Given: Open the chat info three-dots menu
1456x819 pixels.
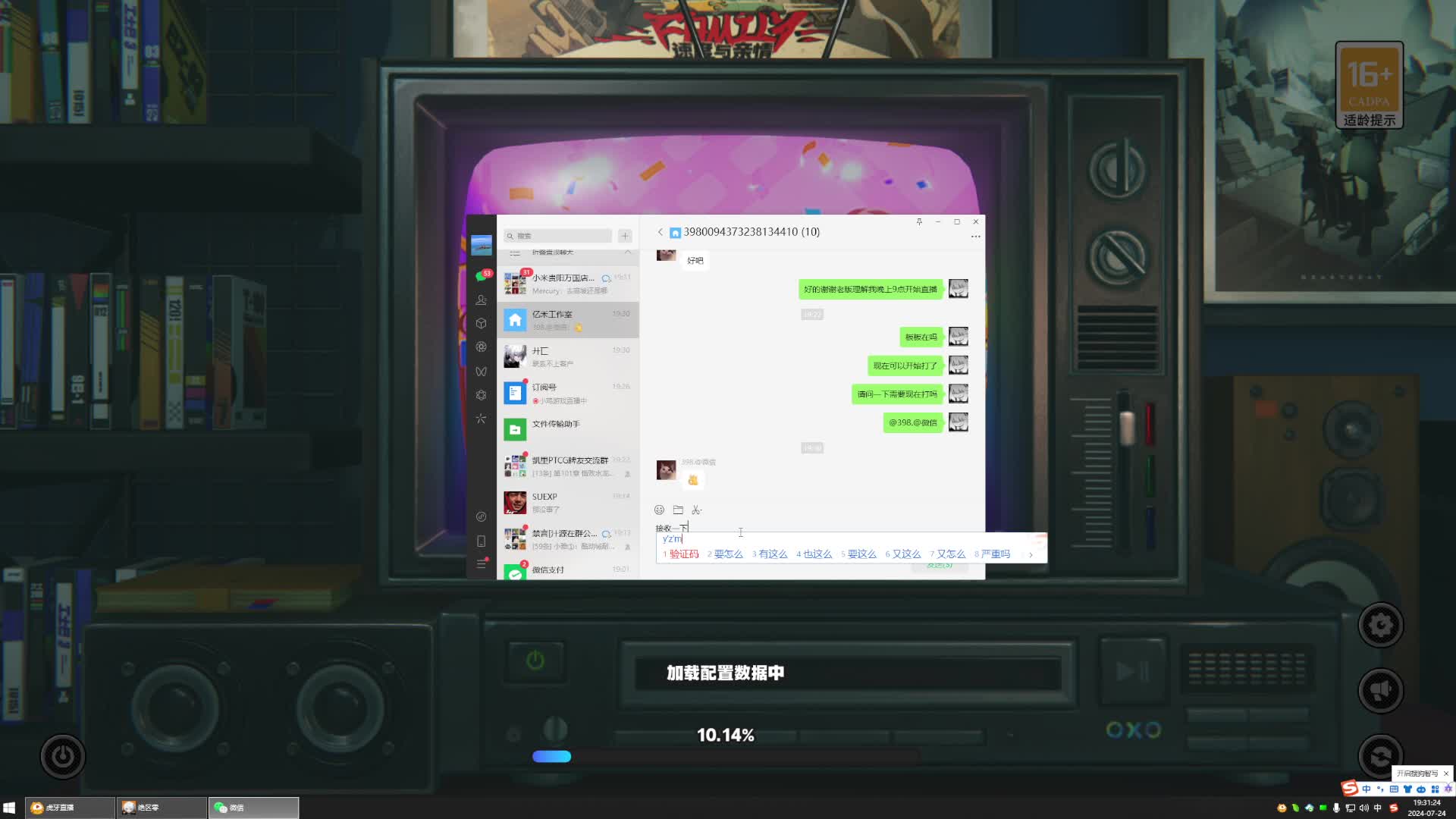Looking at the screenshot, I should click(x=975, y=237).
